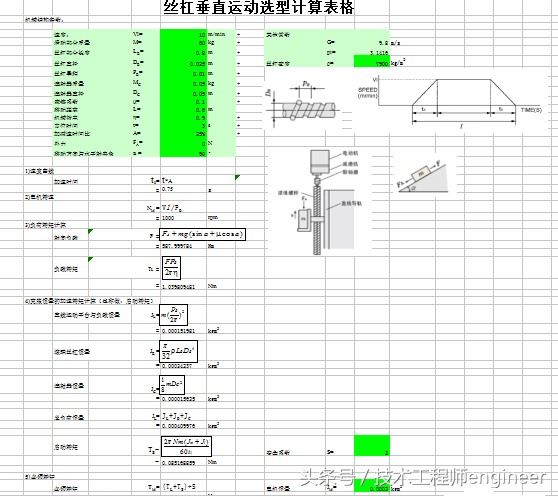
Task: Select the speed value cell showing 10
Action: coord(183,34)
